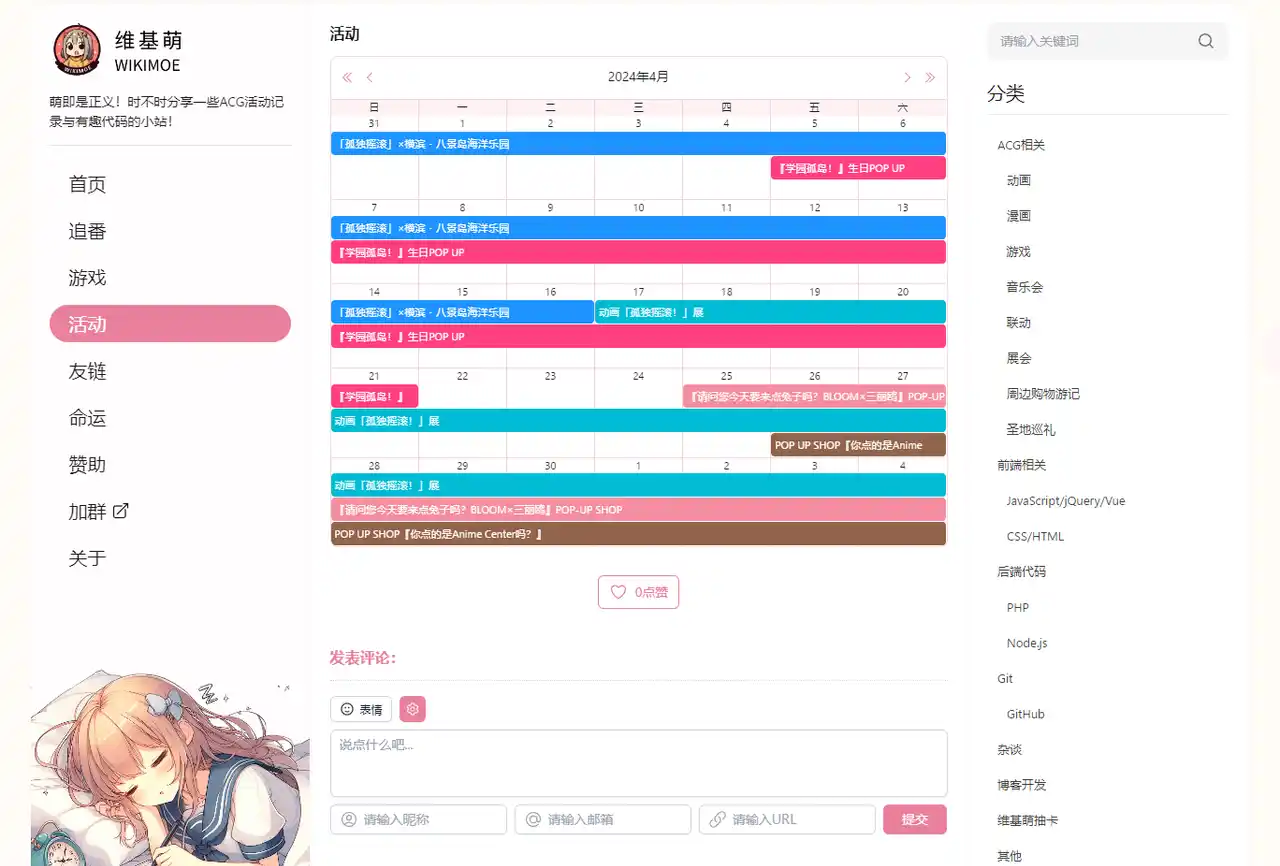The image size is (1280, 866).
Task: Click the WIKIMOE avatar logo
Action: [x=77, y=50]
